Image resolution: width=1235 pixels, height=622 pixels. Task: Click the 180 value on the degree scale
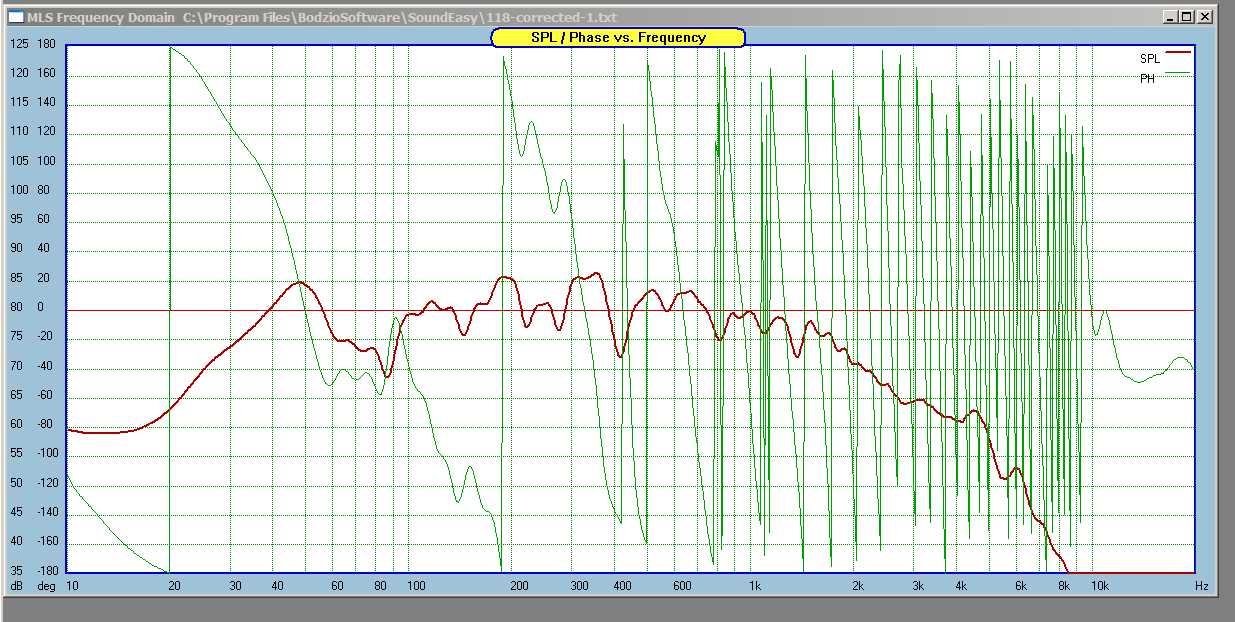46,44
